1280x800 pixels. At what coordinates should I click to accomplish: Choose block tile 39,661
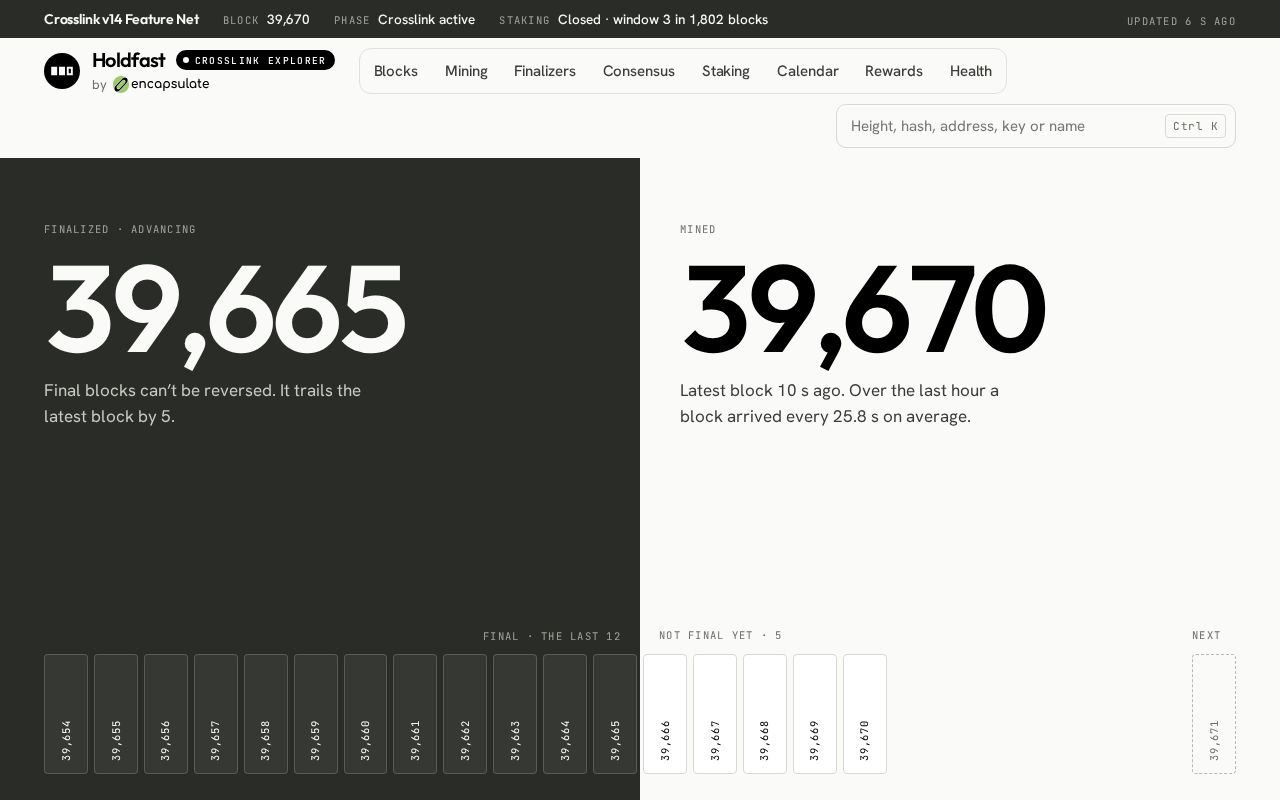[415, 714]
